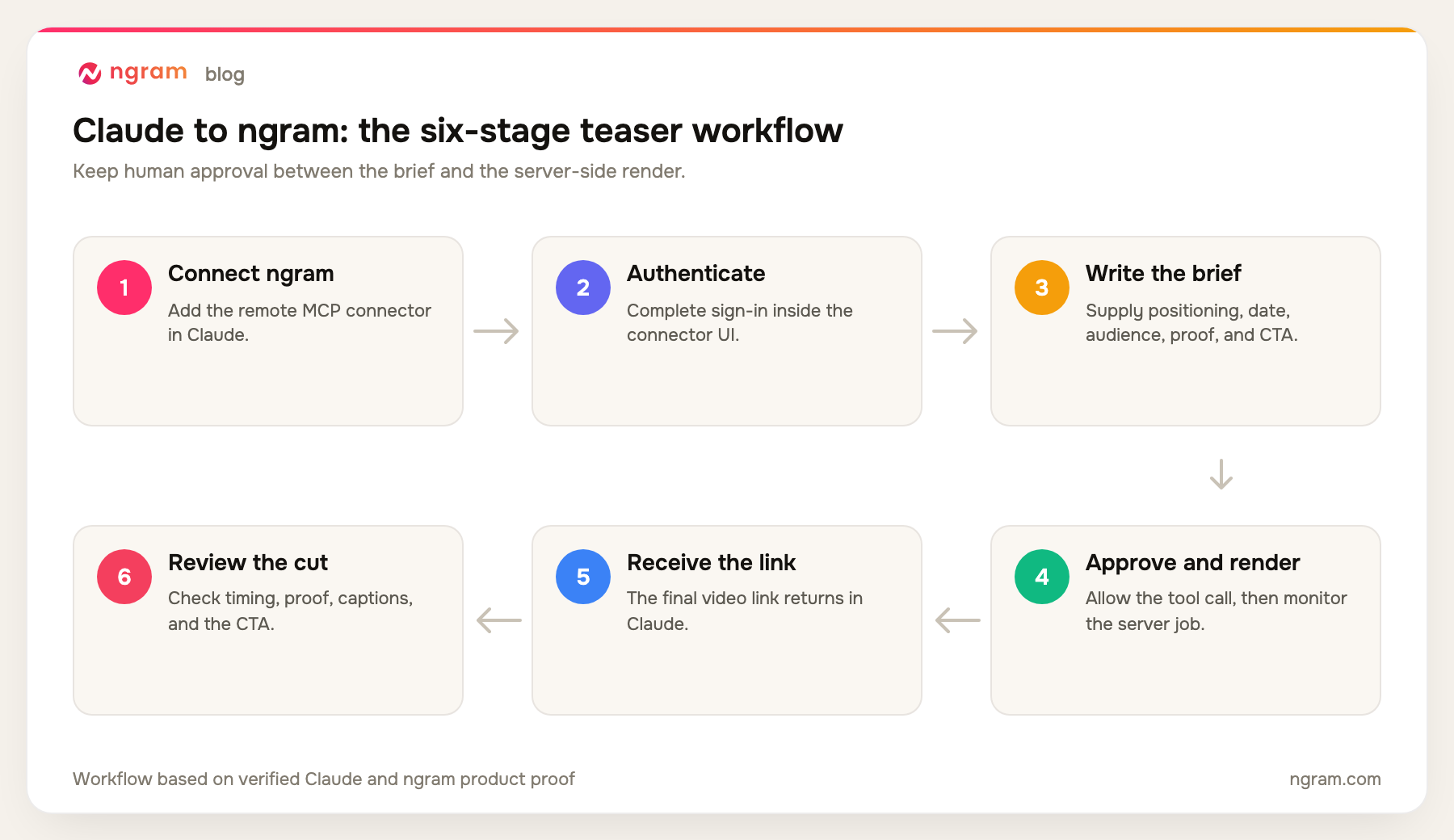Click text Check timing, proof, captions
This screenshot has height=840, width=1454.
point(291,611)
